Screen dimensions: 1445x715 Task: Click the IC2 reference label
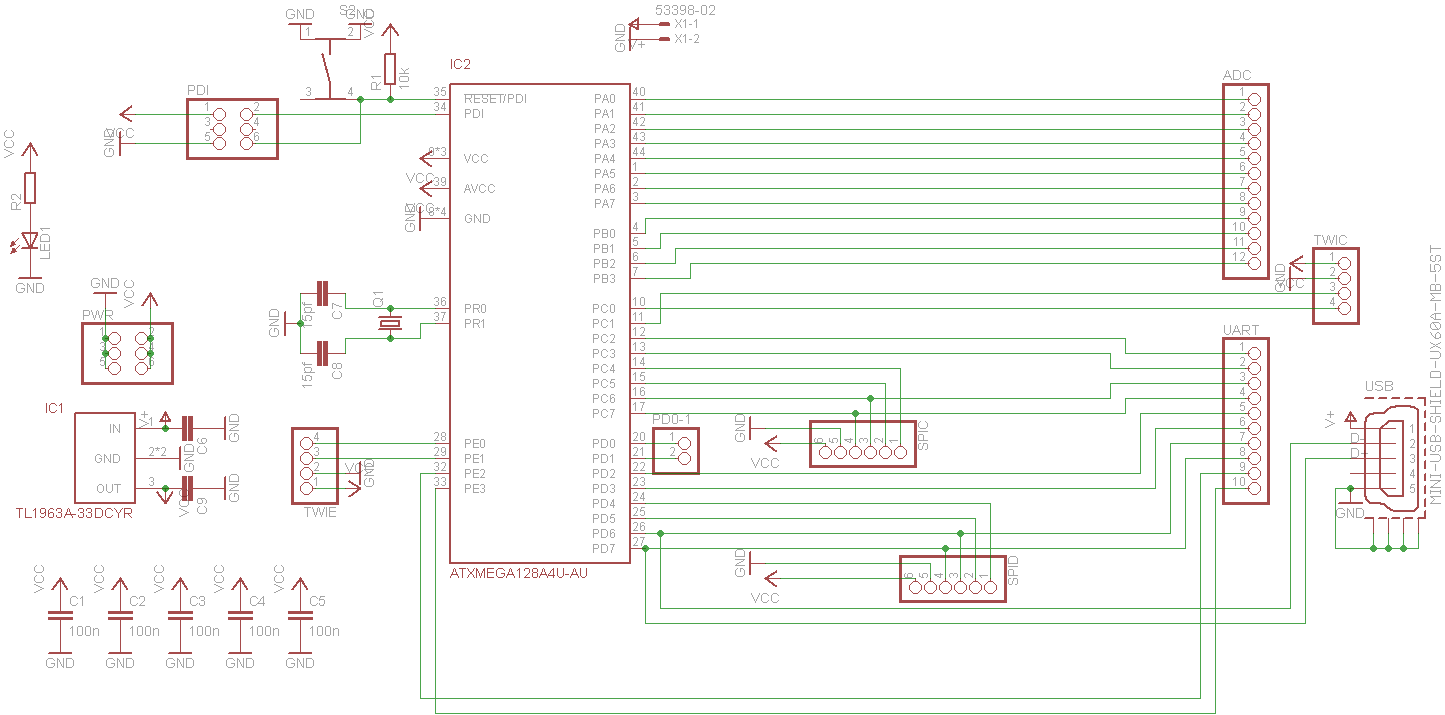coord(460,64)
